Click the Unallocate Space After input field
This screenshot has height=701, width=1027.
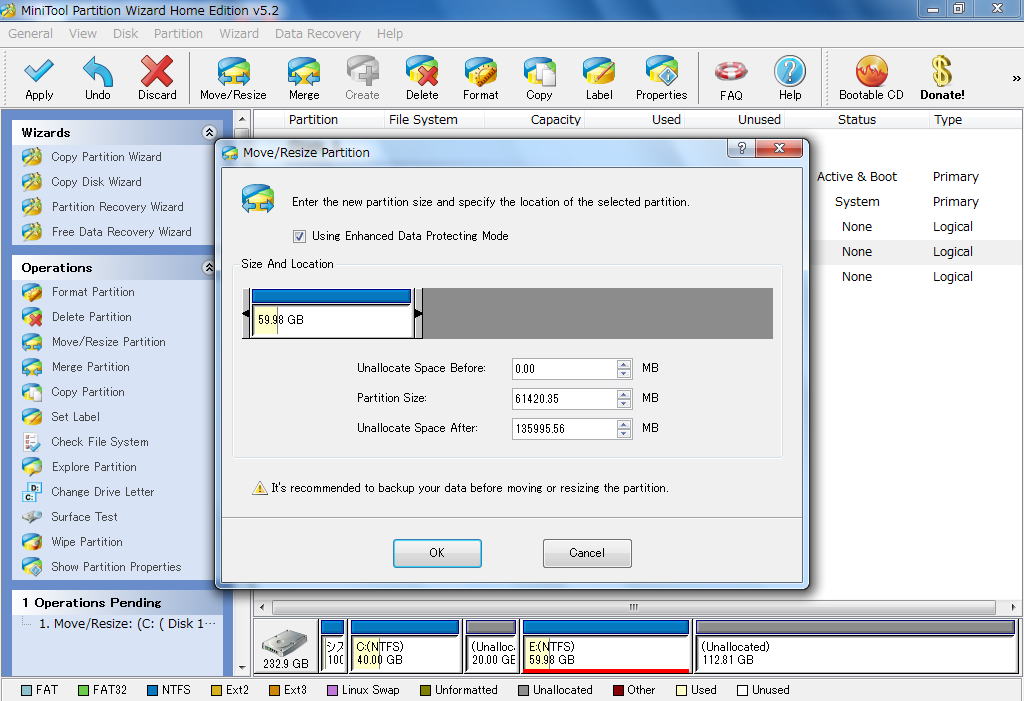click(x=564, y=428)
